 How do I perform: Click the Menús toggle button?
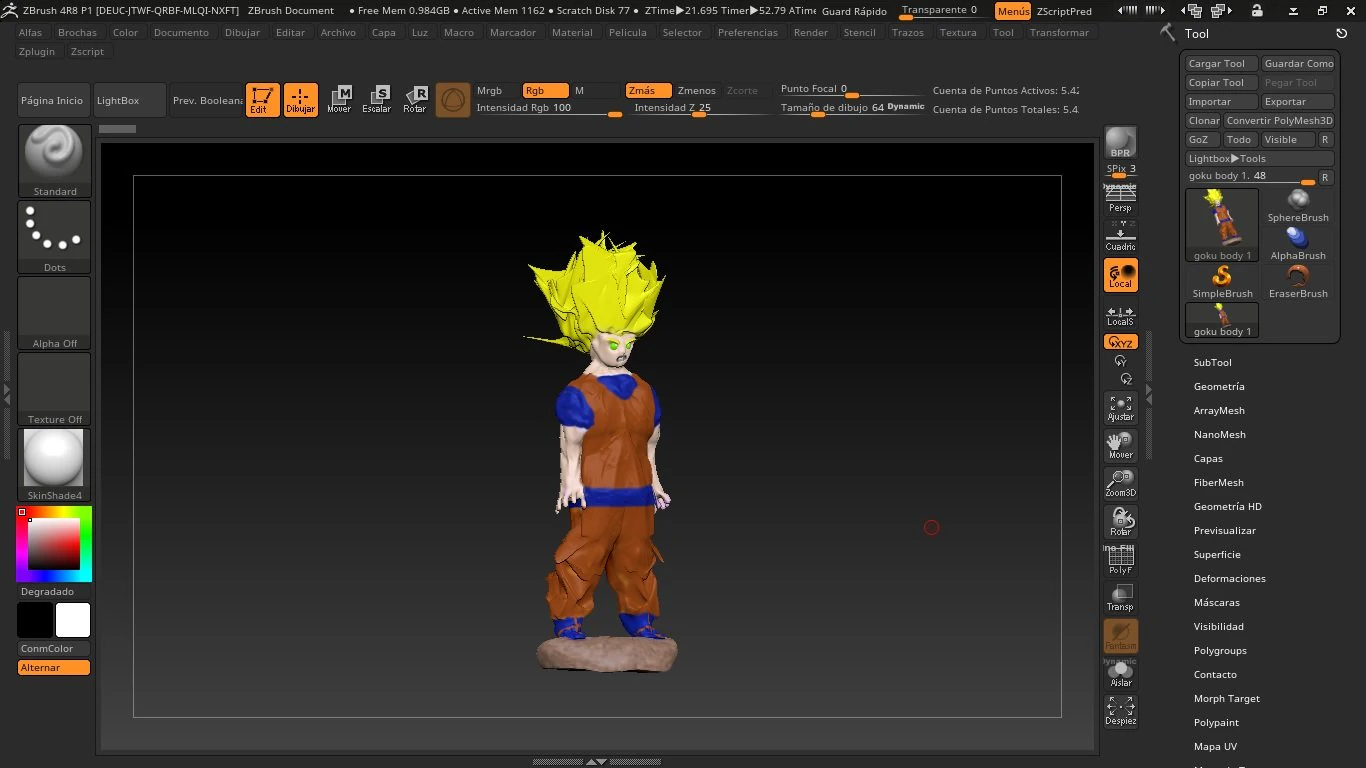[x=1013, y=11]
